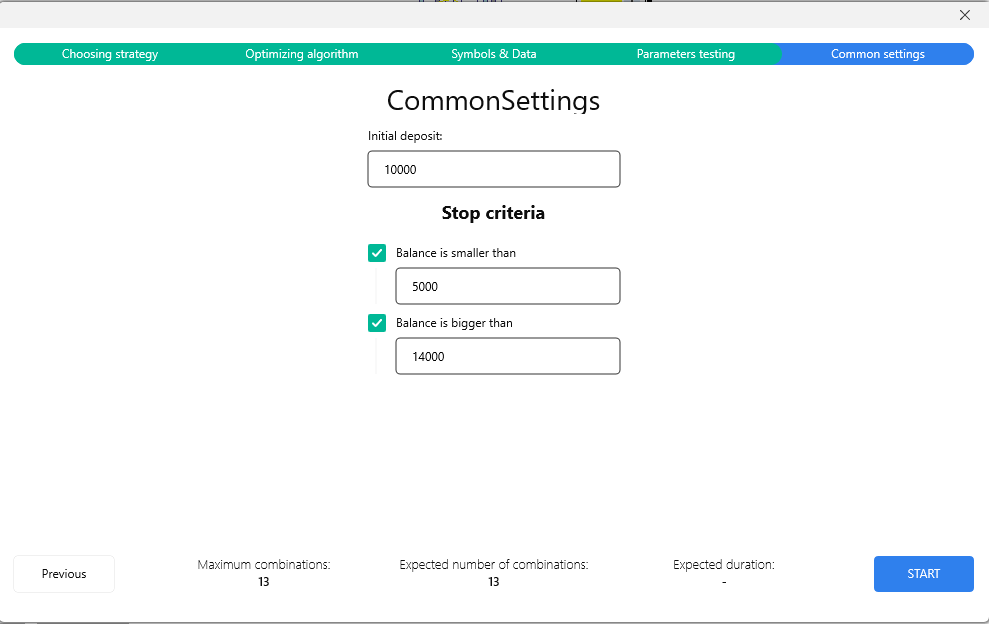
Task: Close the optimizer wizard window
Action: [964, 15]
